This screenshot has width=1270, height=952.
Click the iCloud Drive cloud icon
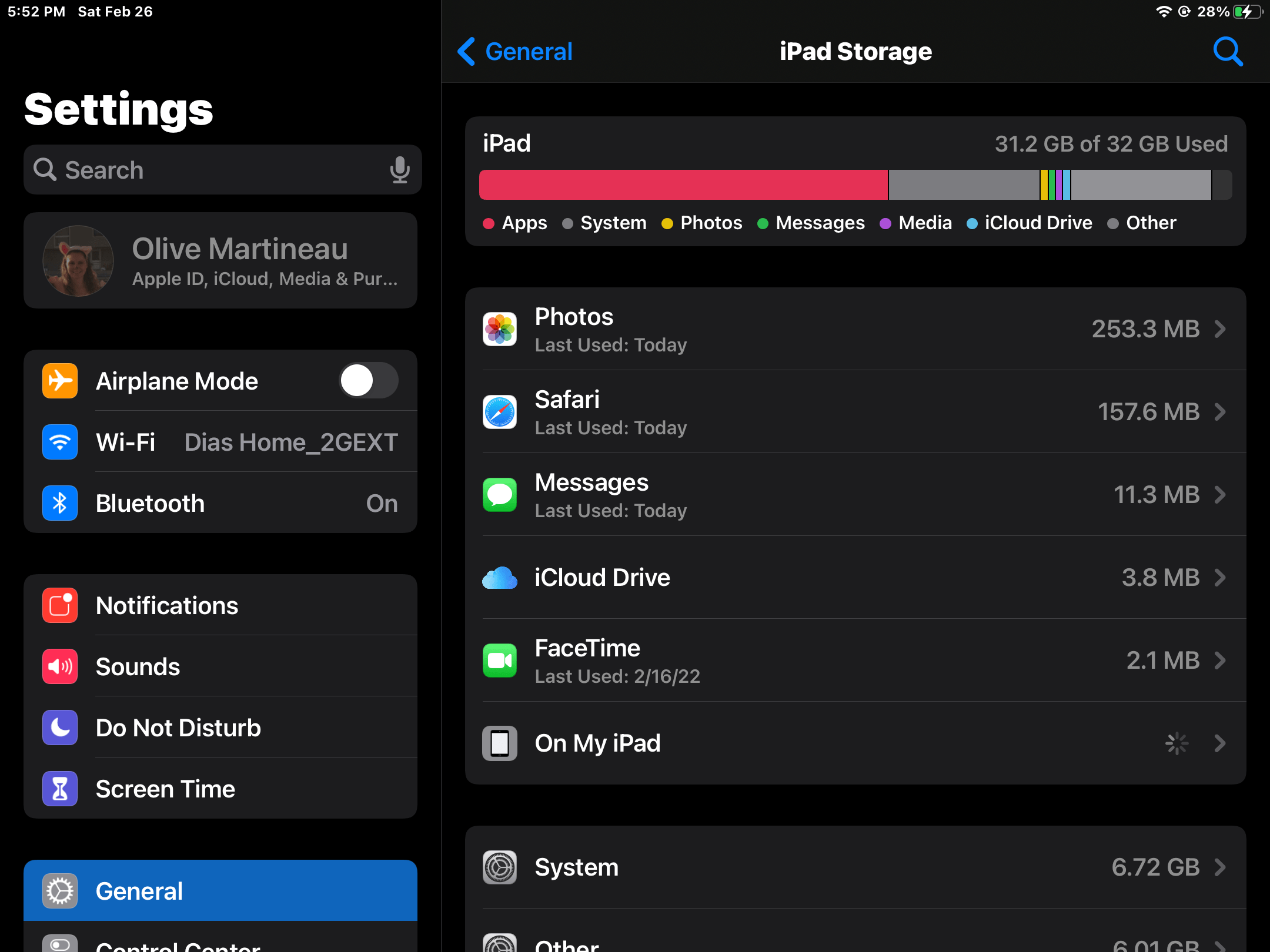point(499,578)
